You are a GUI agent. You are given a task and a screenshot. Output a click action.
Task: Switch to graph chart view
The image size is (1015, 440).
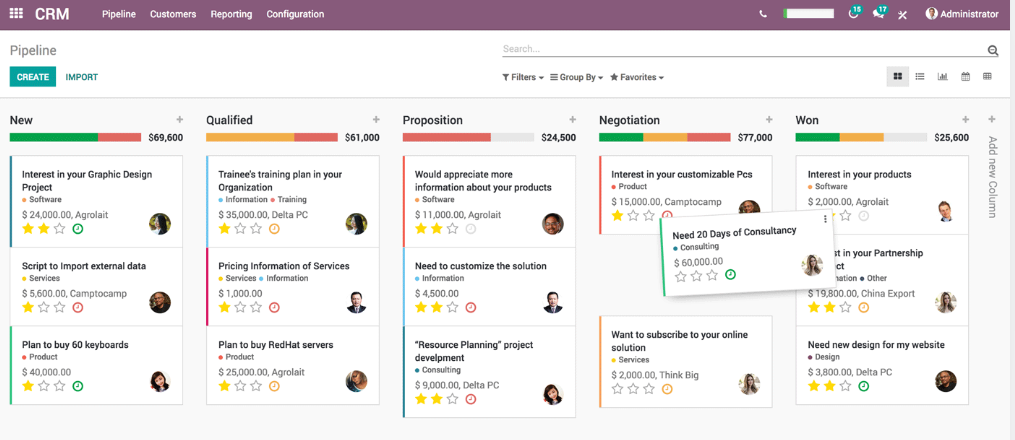[942, 76]
